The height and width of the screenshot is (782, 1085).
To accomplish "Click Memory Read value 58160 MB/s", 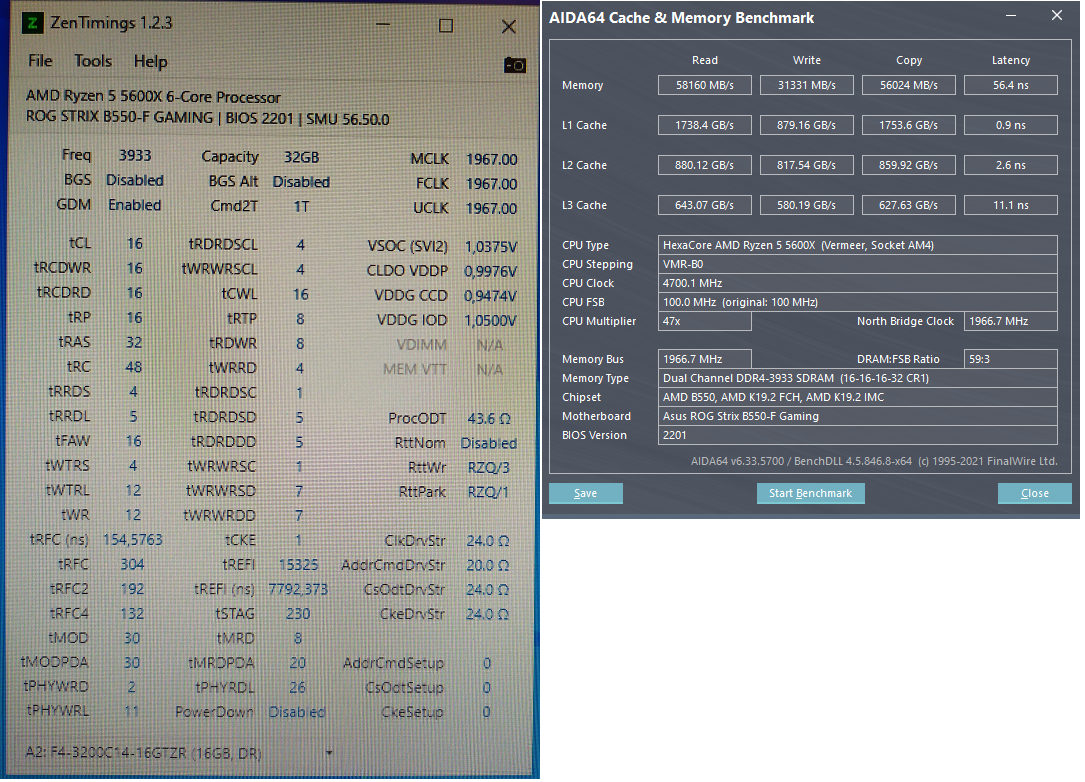I will 704,85.
